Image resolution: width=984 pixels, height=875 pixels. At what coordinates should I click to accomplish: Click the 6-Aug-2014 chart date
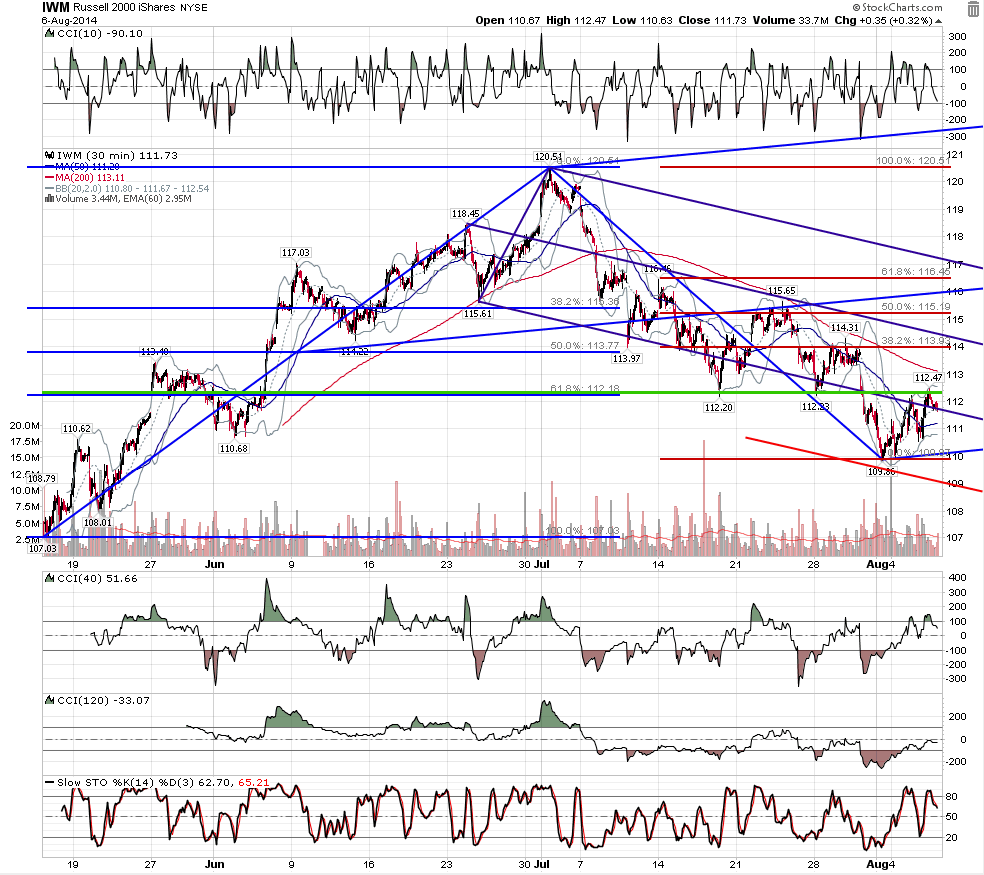coord(70,20)
